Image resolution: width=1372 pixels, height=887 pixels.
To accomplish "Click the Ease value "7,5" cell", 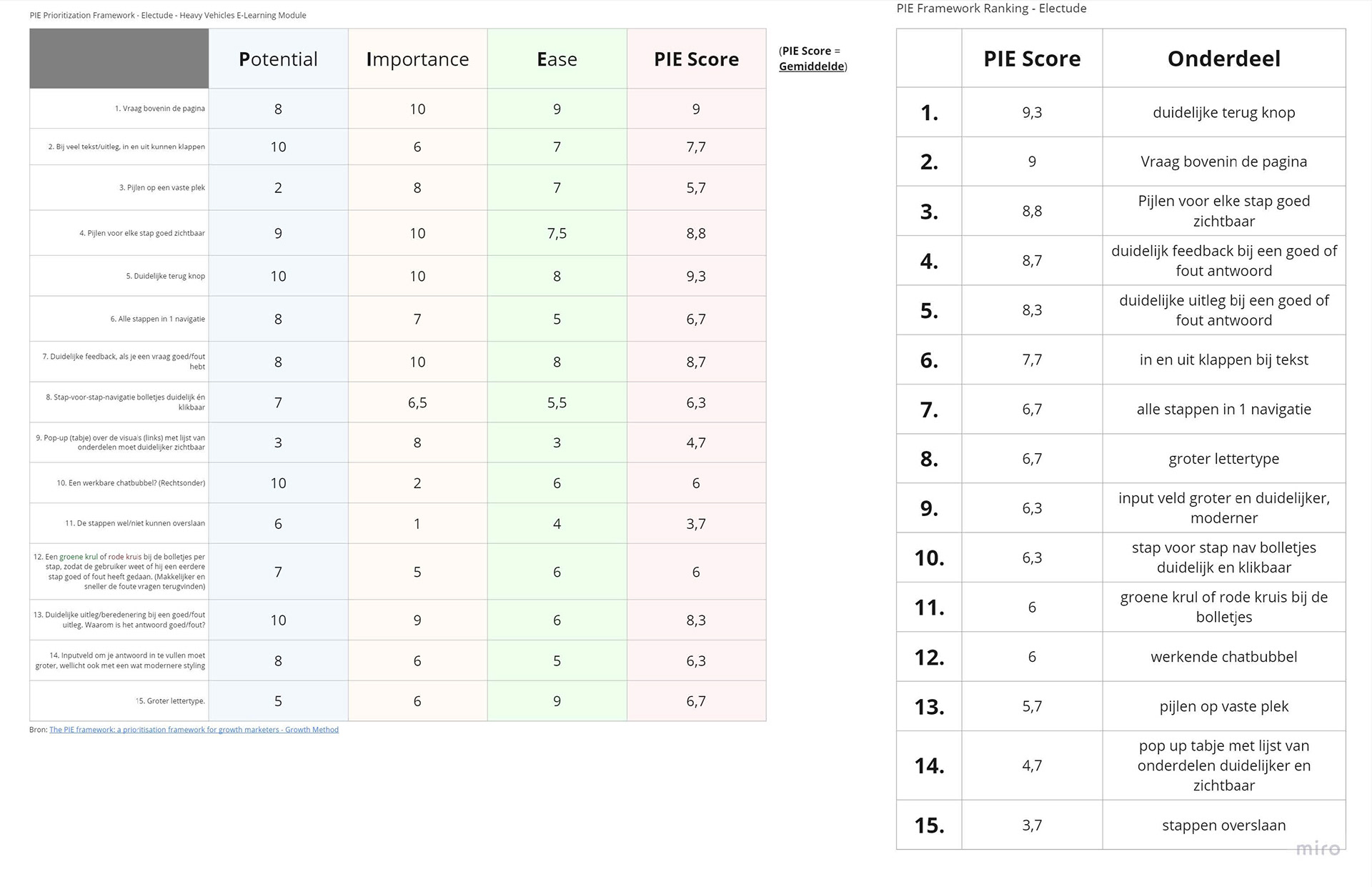I will pyautogui.click(x=557, y=233).
